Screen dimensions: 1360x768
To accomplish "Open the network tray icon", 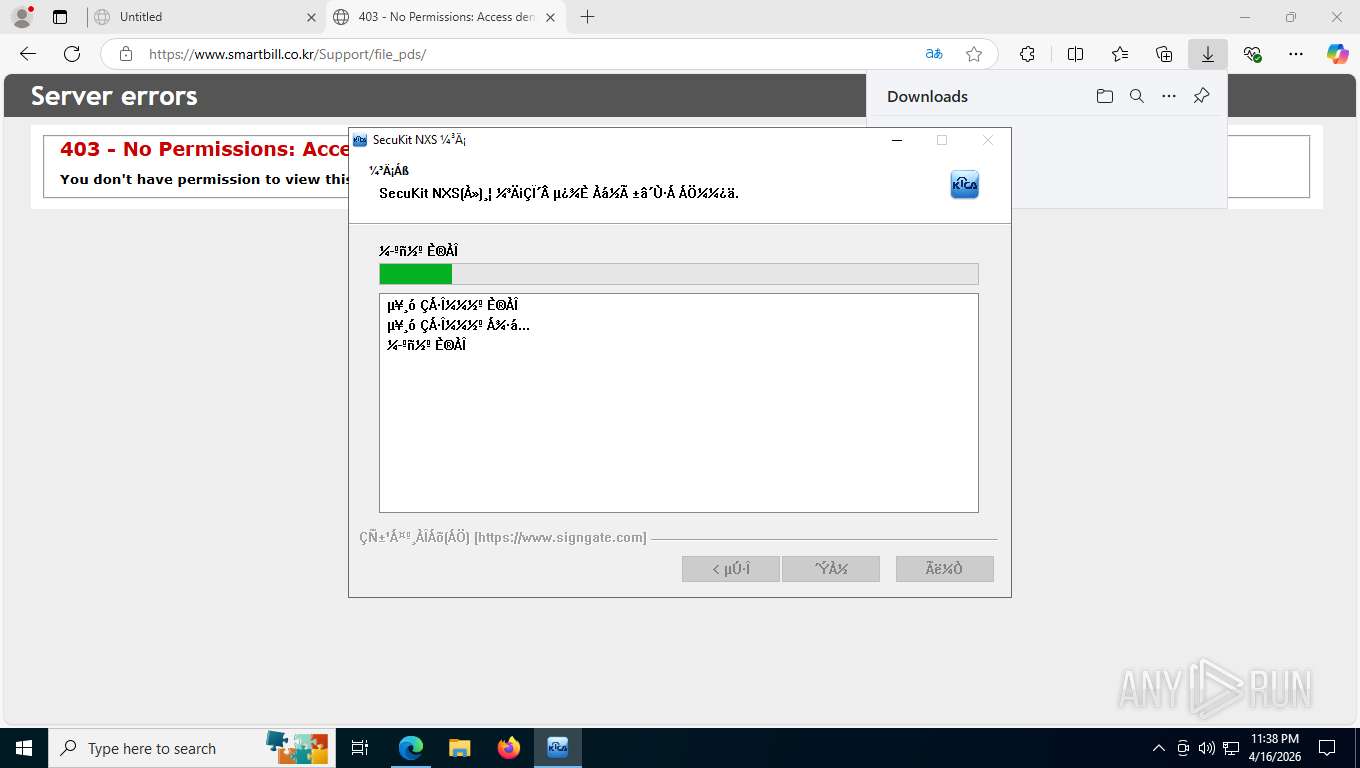I will coord(1231,748).
